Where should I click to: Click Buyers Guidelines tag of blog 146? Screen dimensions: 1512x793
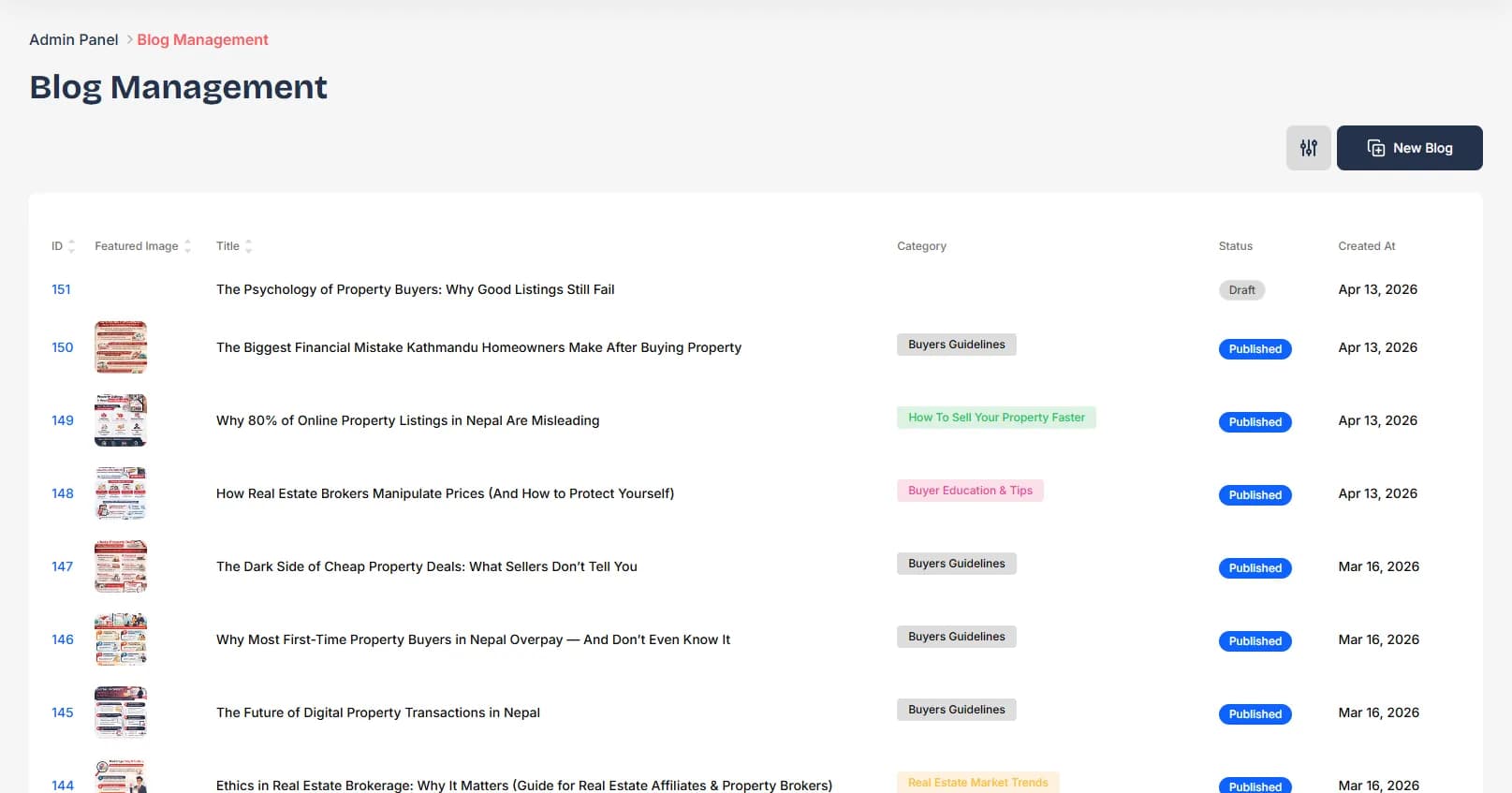pyautogui.click(x=956, y=637)
